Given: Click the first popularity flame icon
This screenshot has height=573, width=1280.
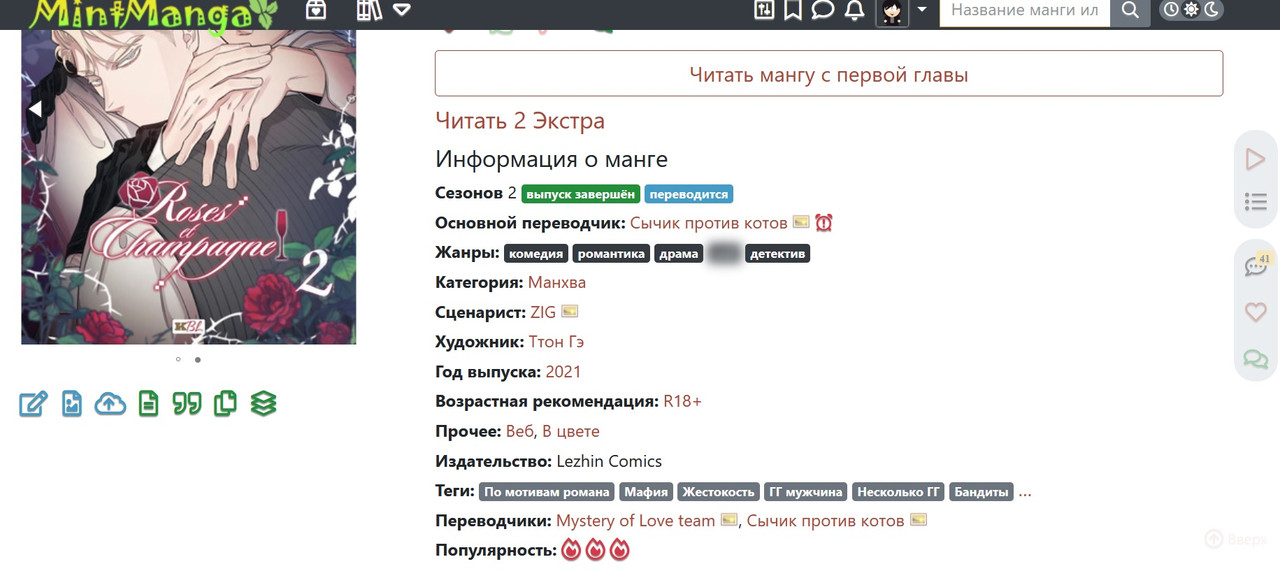Looking at the screenshot, I should point(571,550).
